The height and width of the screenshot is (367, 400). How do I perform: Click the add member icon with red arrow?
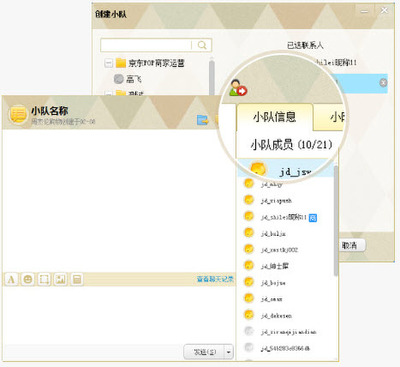pyautogui.click(x=238, y=88)
